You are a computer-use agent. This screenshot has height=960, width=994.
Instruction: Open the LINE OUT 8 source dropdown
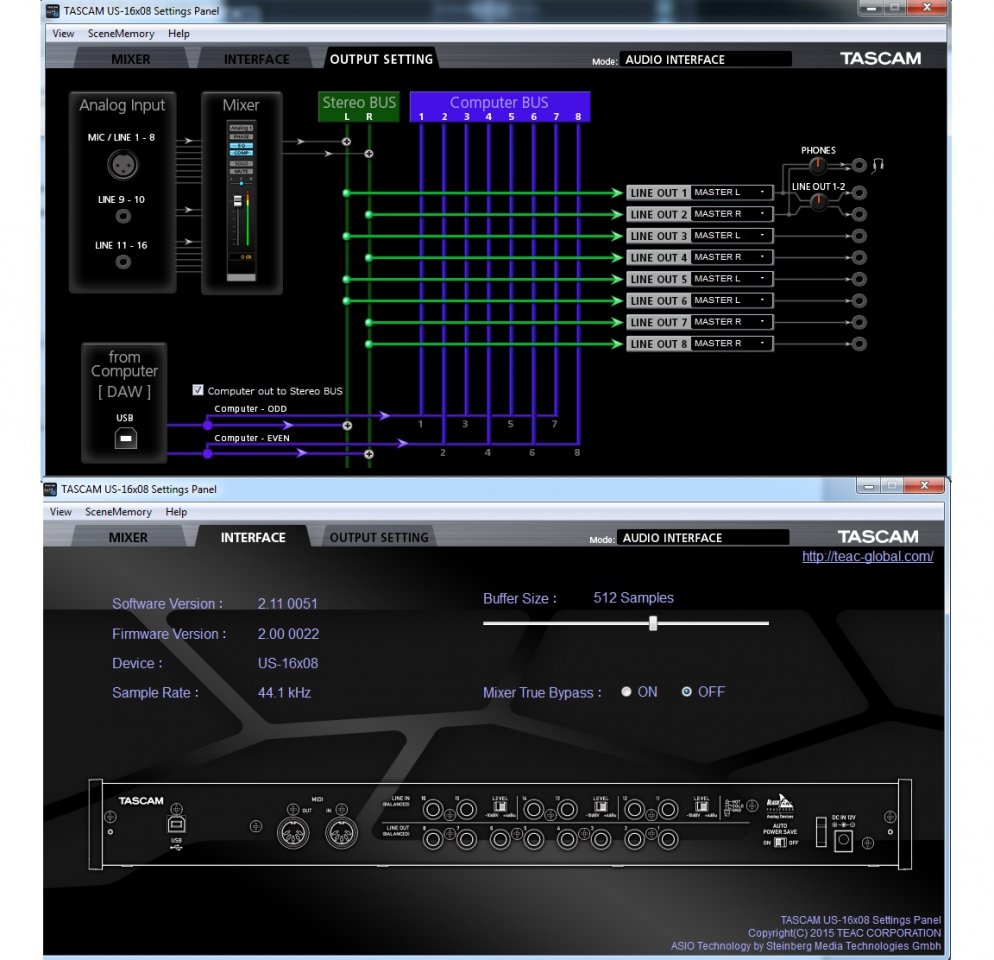732,343
